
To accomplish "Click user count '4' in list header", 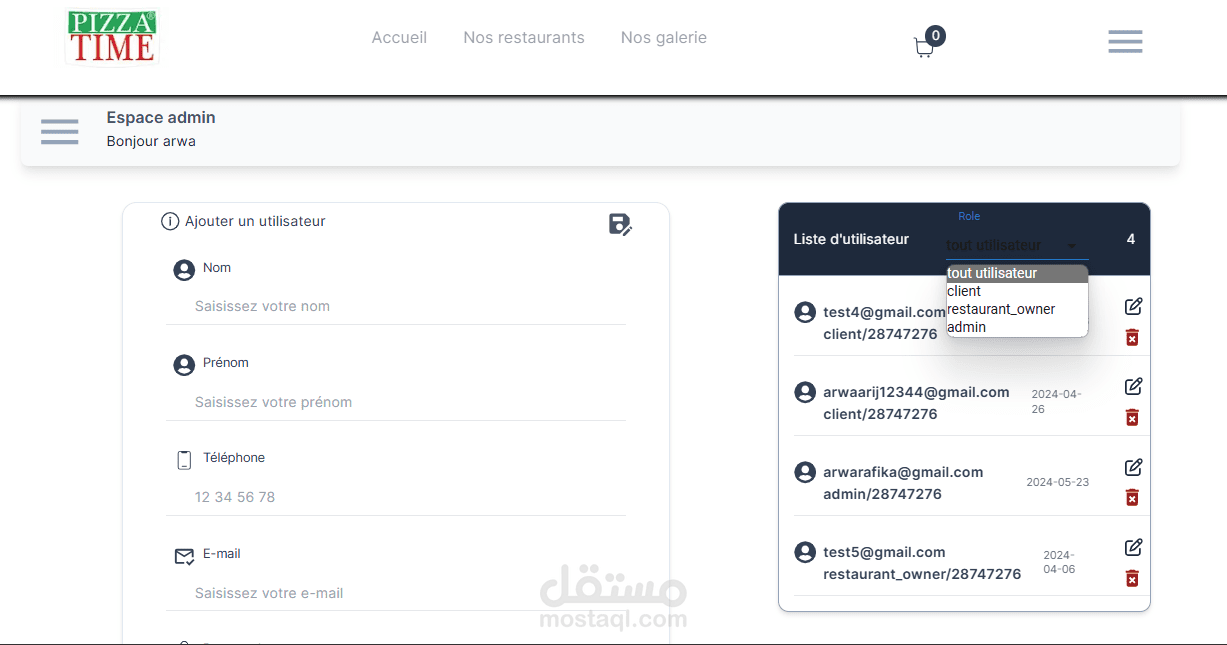I will (x=1131, y=239).
